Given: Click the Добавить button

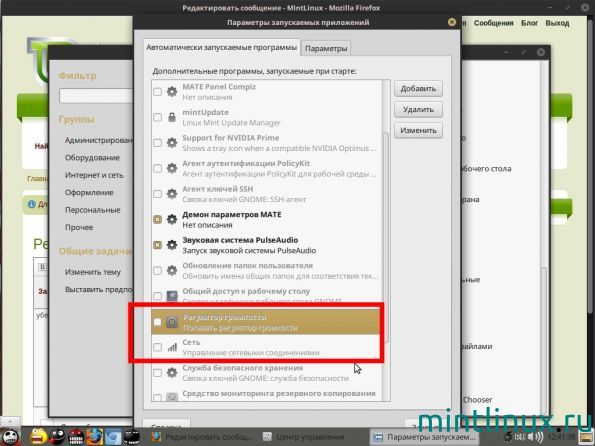Looking at the screenshot, I should pyautogui.click(x=418, y=88).
